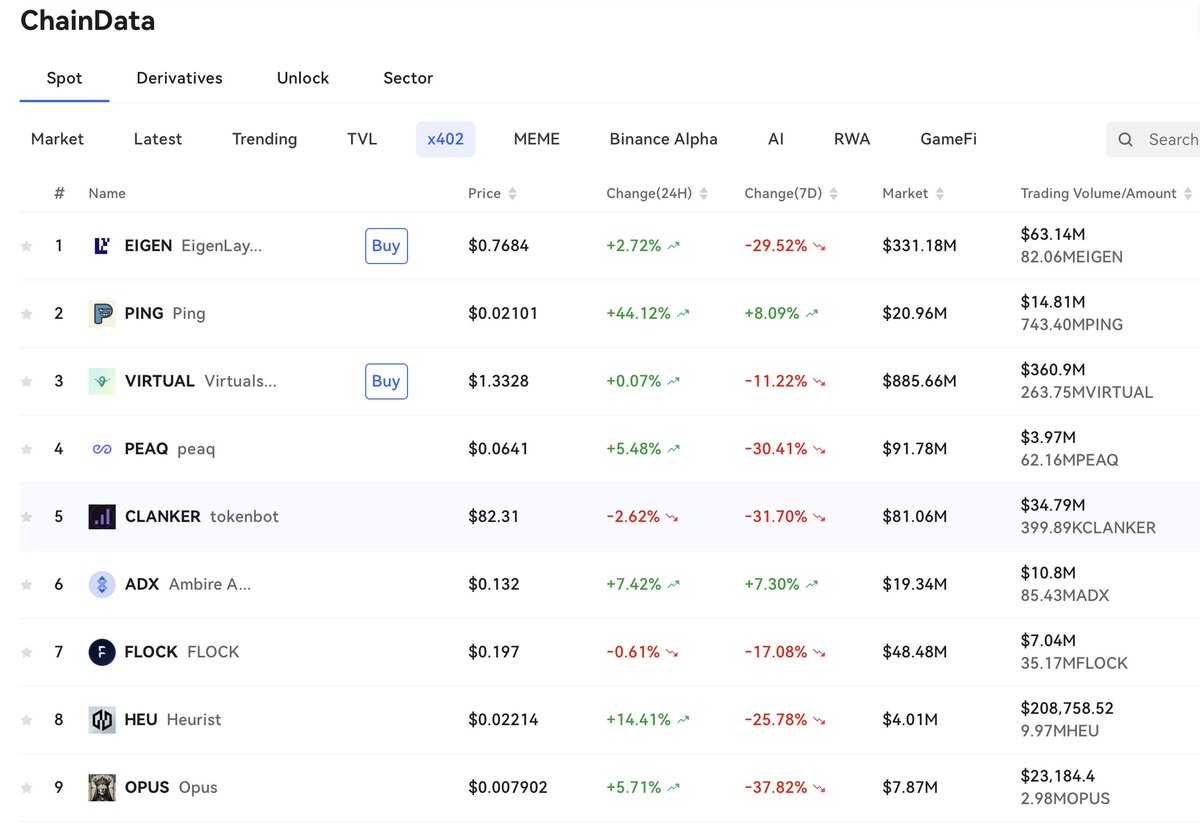1200x825 pixels.
Task: Click the EIGEN token logo icon
Action: (x=102, y=245)
